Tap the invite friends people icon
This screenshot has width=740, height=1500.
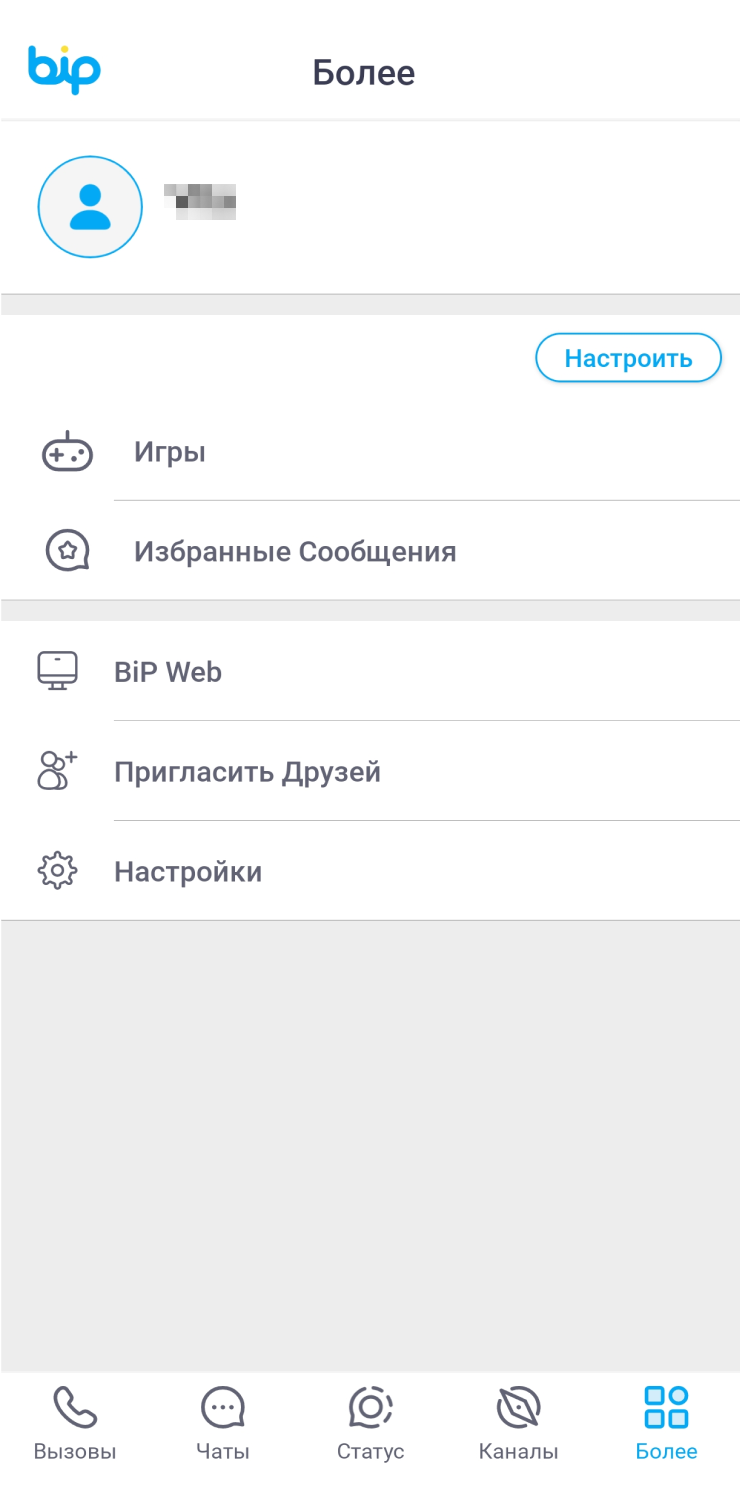tap(57, 771)
